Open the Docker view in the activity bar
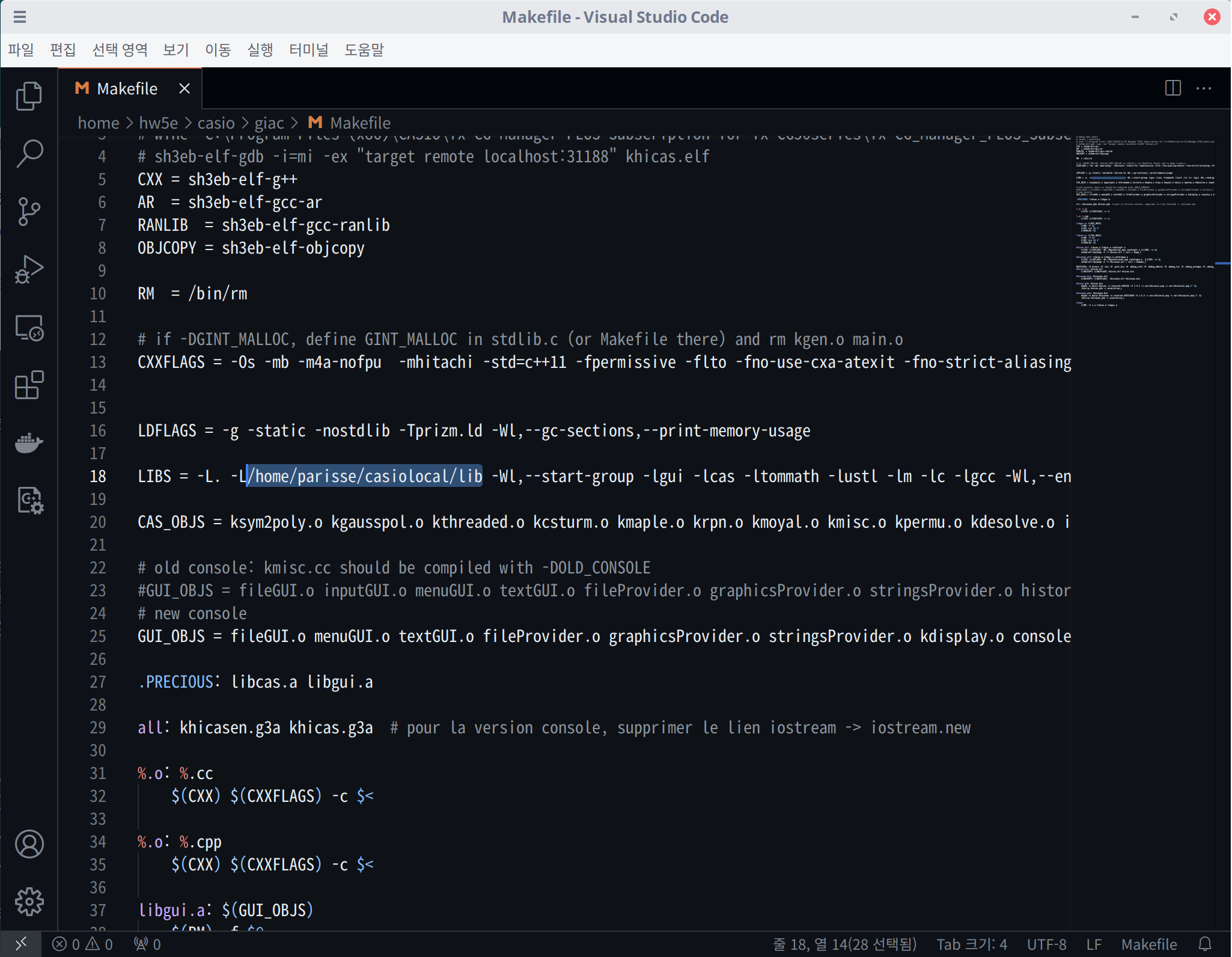The image size is (1232, 957). click(x=29, y=443)
